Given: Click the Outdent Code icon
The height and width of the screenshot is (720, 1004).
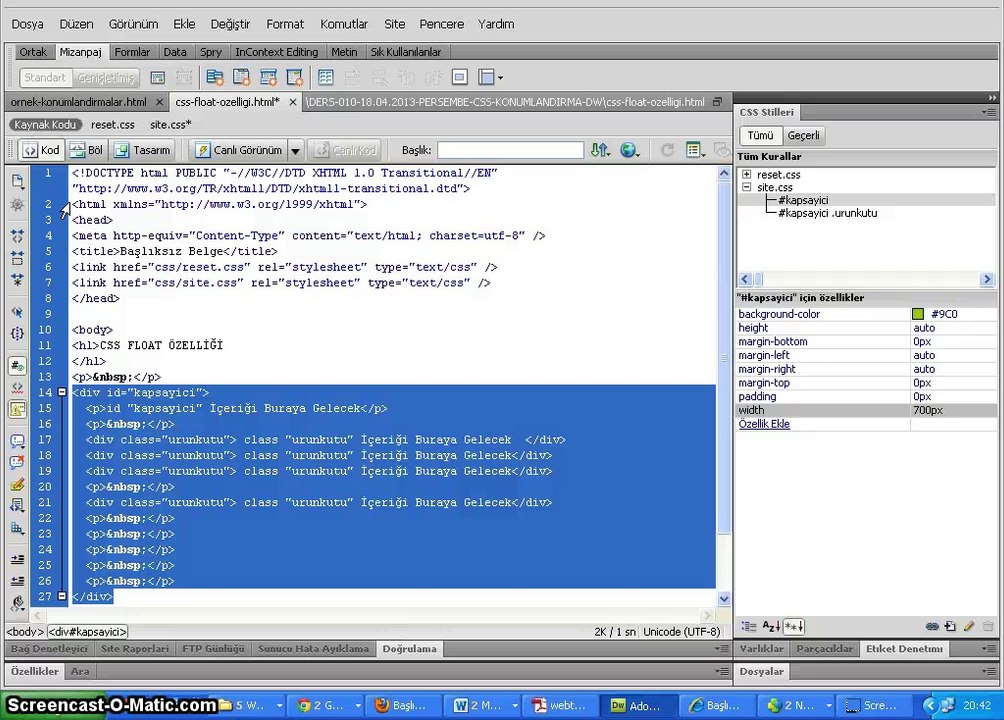Looking at the screenshot, I should coord(17,581).
